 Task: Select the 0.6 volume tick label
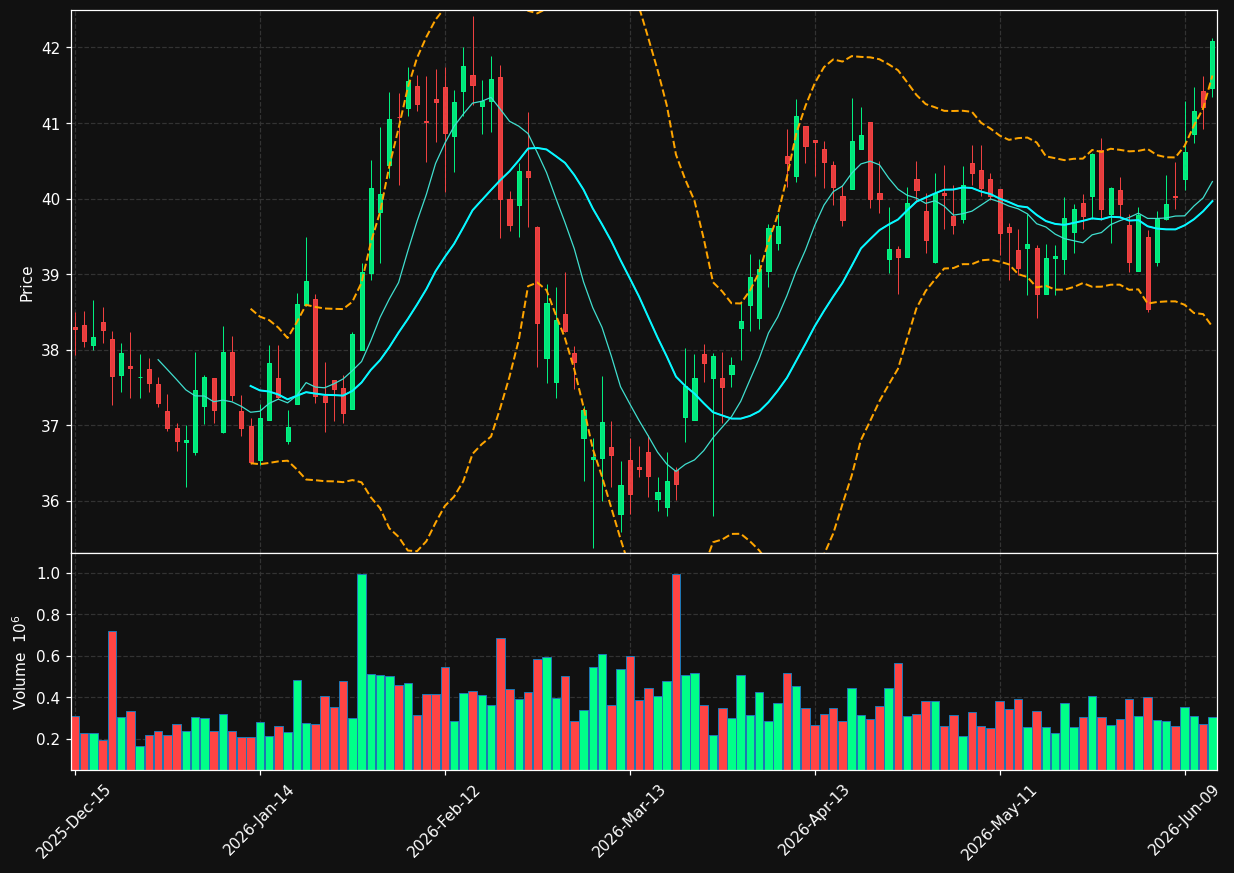[x=51, y=656]
